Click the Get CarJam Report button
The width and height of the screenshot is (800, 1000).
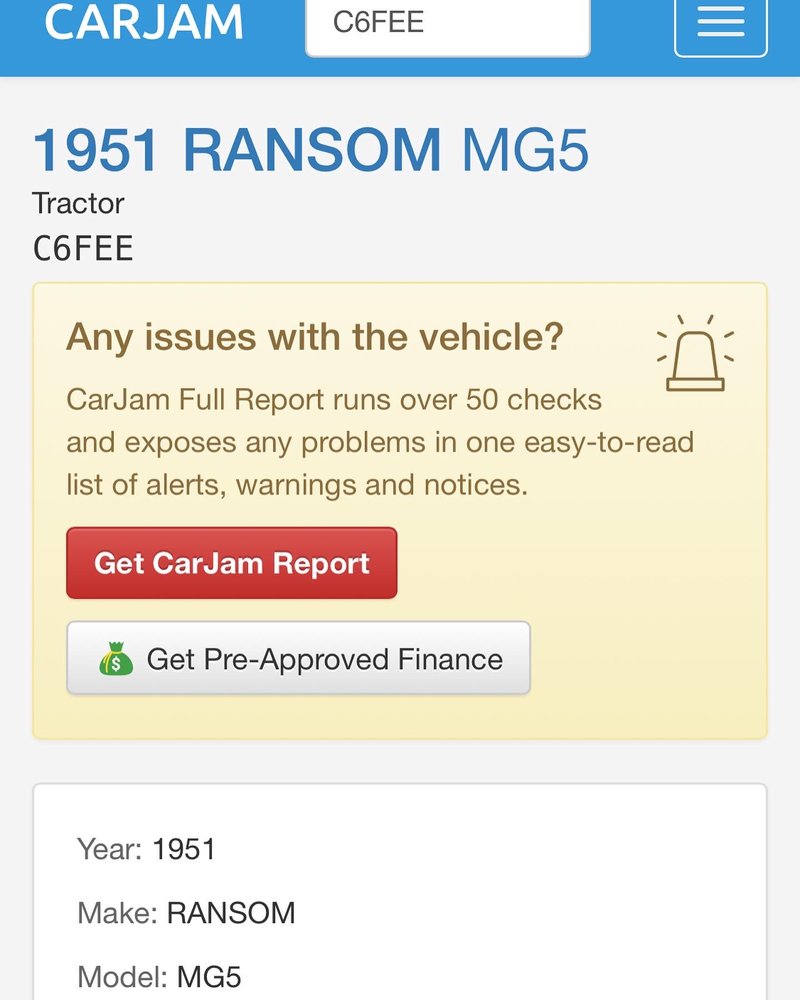[232, 563]
